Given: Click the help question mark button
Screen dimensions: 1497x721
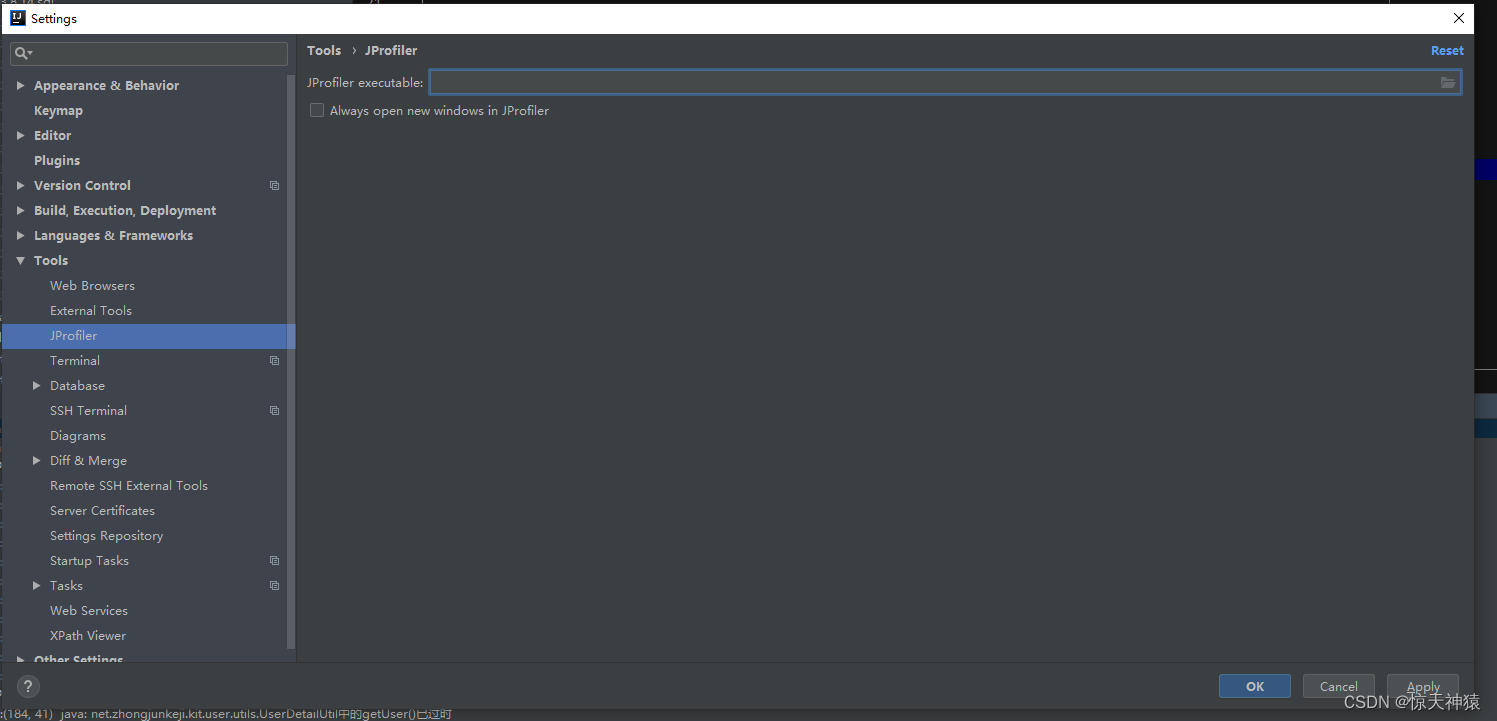Looking at the screenshot, I should coord(28,686).
